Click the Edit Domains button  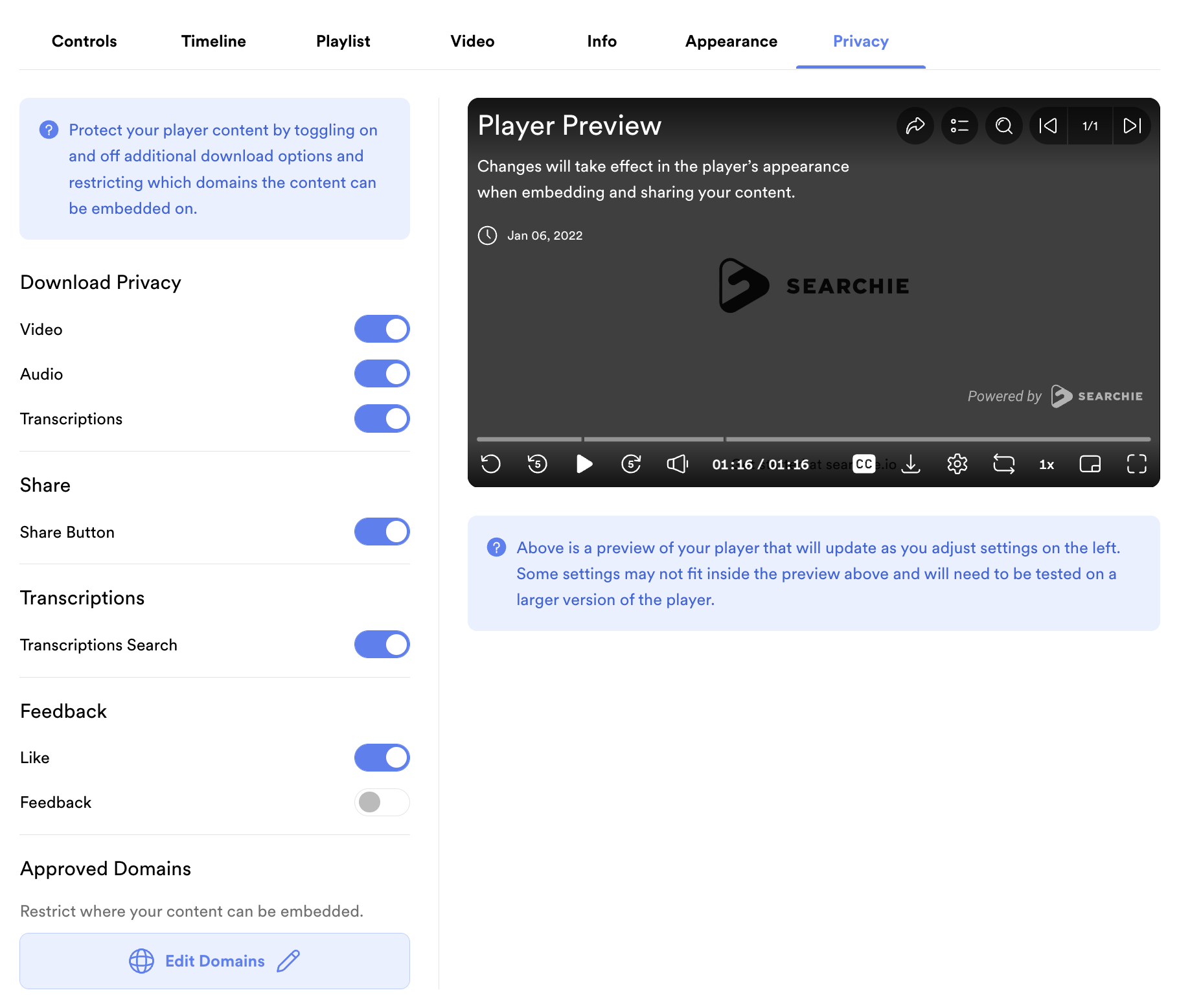pyautogui.click(x=214, y=961)
